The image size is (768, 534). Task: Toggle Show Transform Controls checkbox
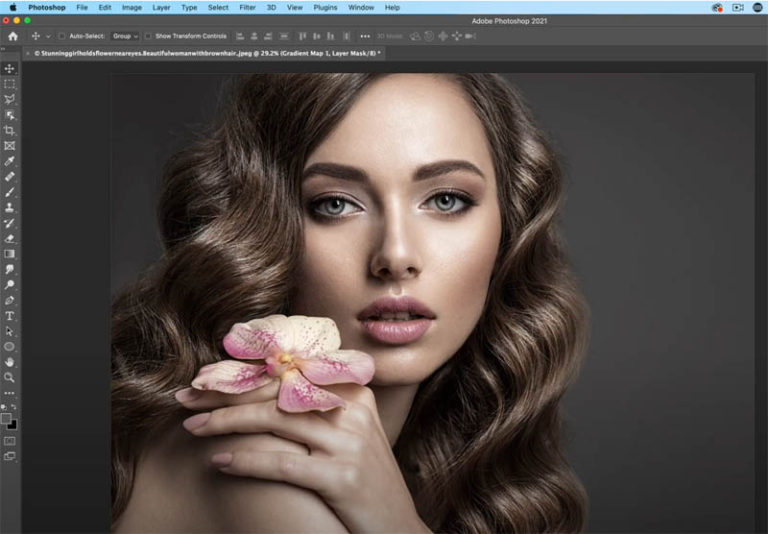coord(148,36)
